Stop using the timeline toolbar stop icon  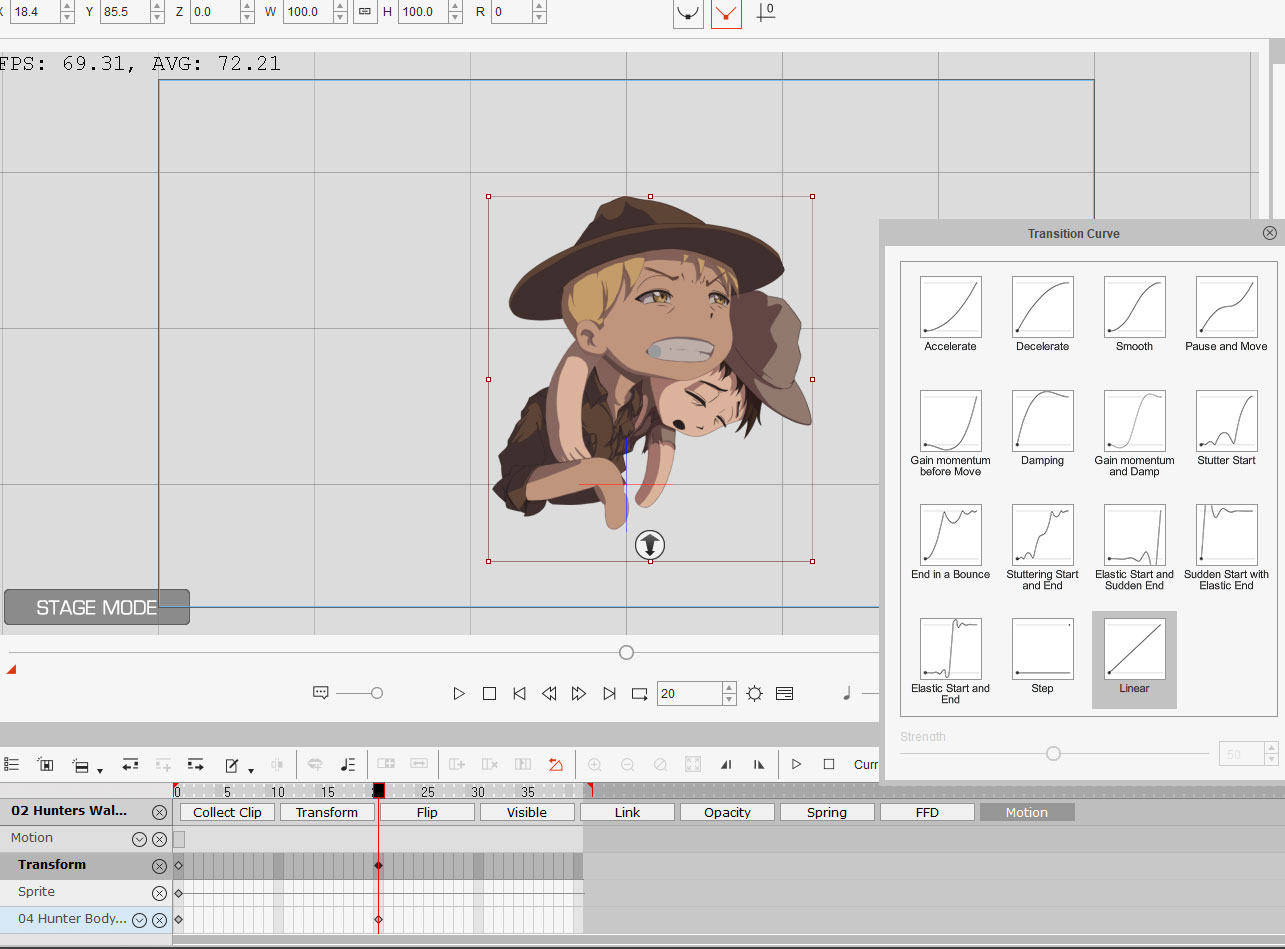[x=829, y=765]
